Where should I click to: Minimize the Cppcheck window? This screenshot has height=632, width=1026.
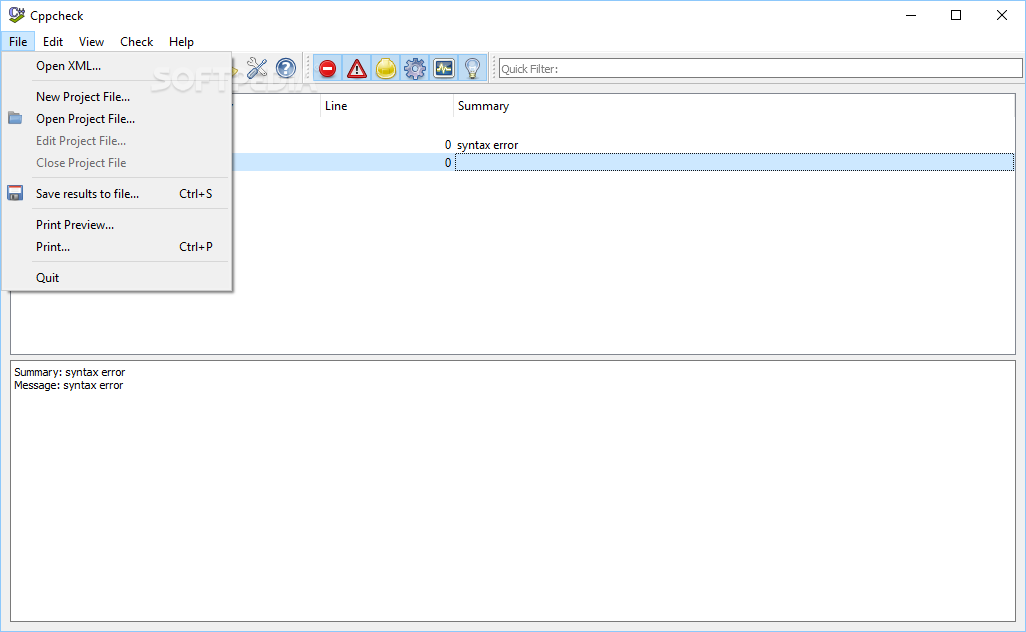click(x=911, y=15)
